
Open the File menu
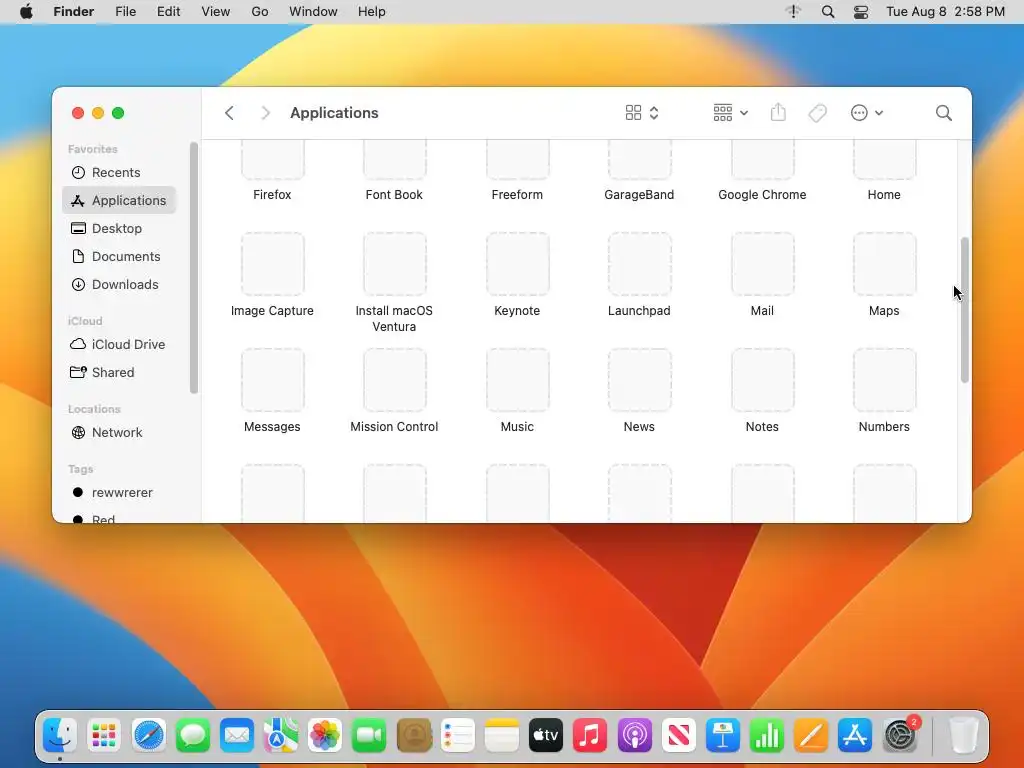coord(125,12)
